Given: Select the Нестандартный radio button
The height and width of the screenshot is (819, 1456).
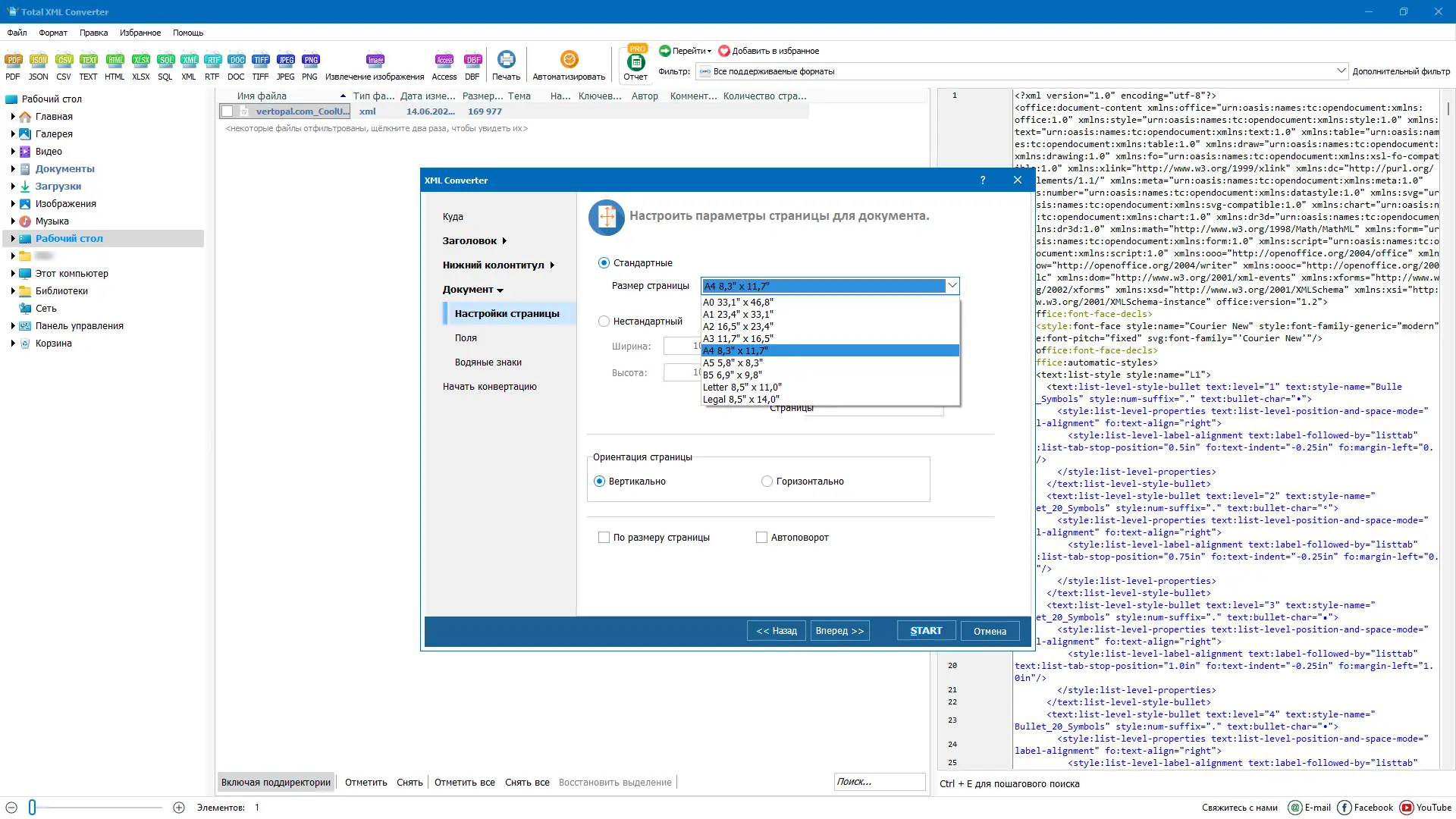Looking at the screenshot, I should [604, 322].
